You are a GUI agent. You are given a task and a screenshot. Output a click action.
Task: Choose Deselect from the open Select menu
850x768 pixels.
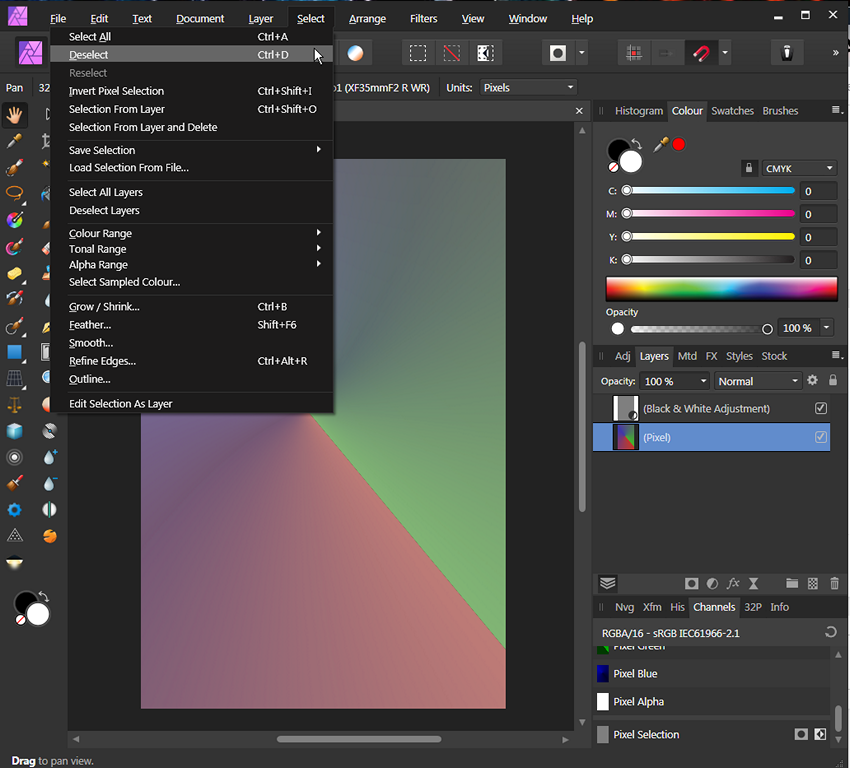(88, 54)
